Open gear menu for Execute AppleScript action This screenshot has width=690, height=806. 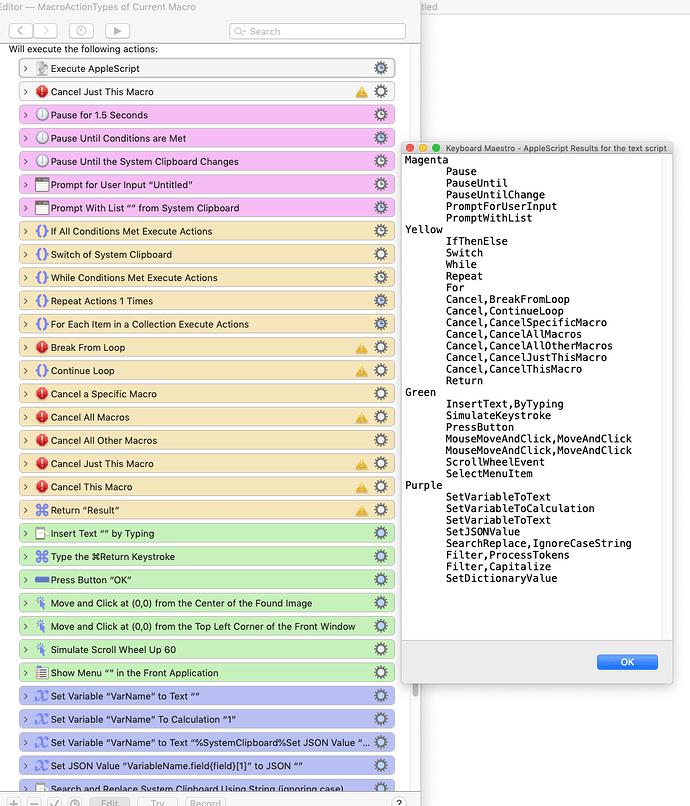click(x=380, y=68)
